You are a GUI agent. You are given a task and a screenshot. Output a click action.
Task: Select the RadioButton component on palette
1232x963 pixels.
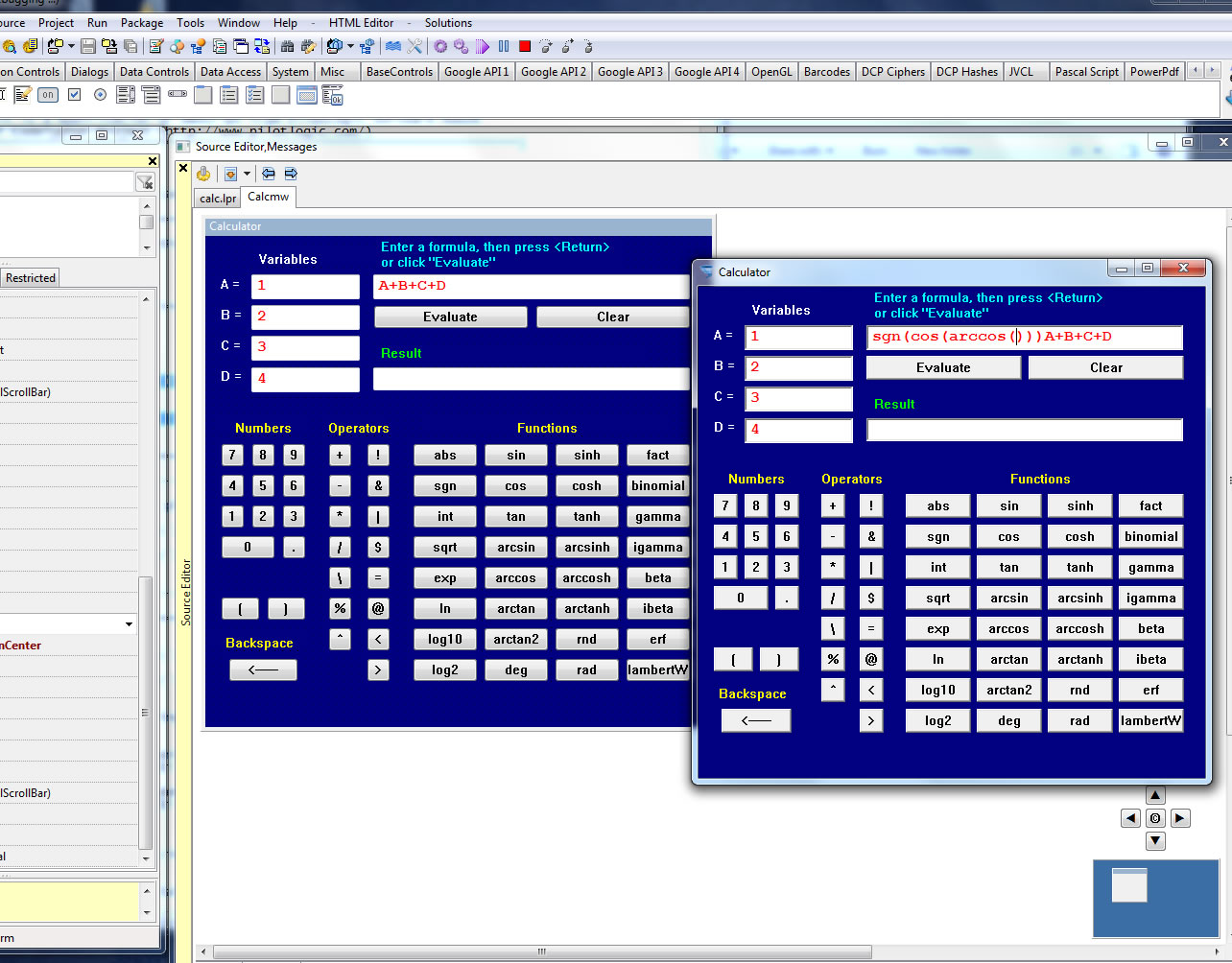tap(100, 95)
